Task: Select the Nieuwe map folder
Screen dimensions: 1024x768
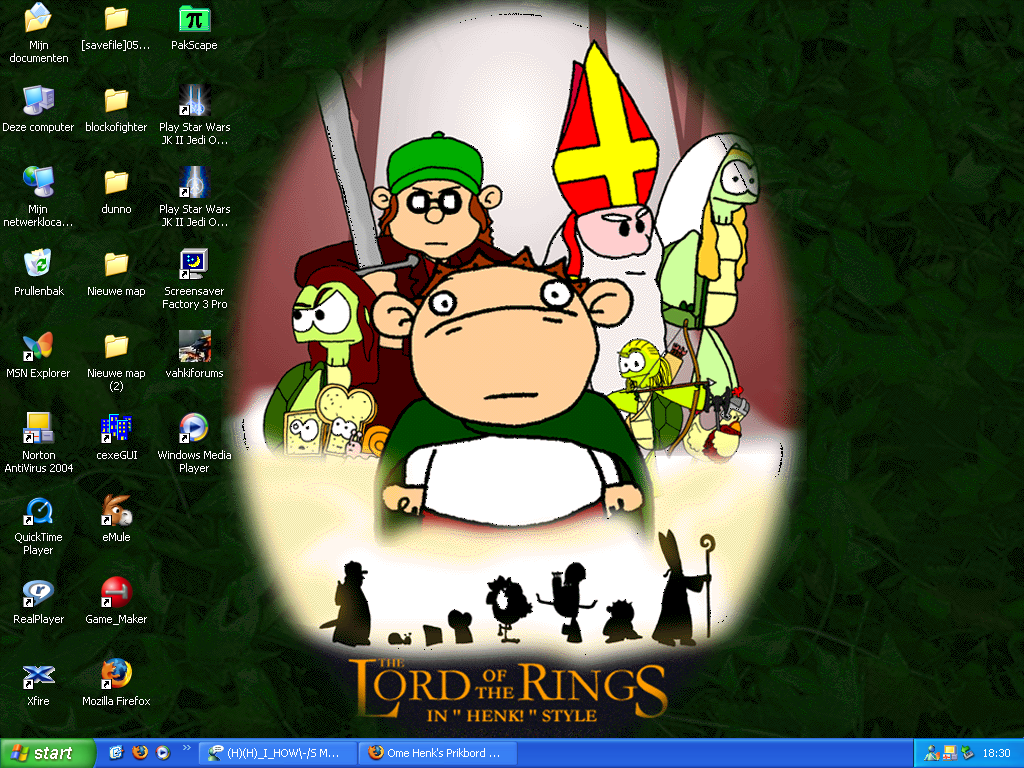Action: 116,273
